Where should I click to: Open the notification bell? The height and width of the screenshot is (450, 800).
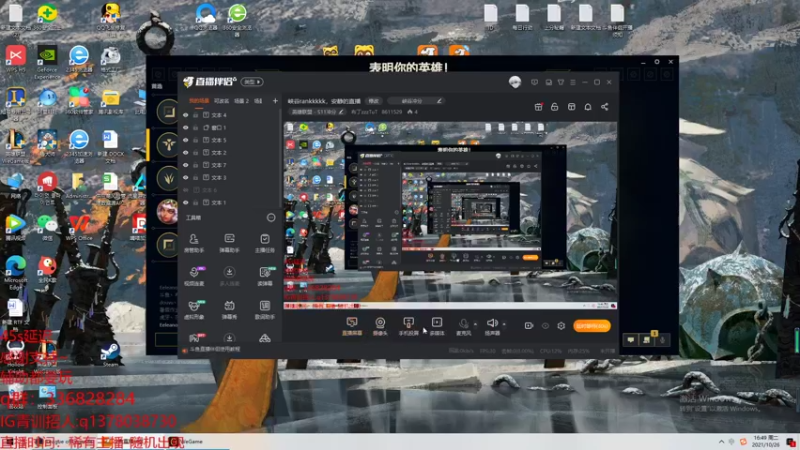click(x=588, y=107)
